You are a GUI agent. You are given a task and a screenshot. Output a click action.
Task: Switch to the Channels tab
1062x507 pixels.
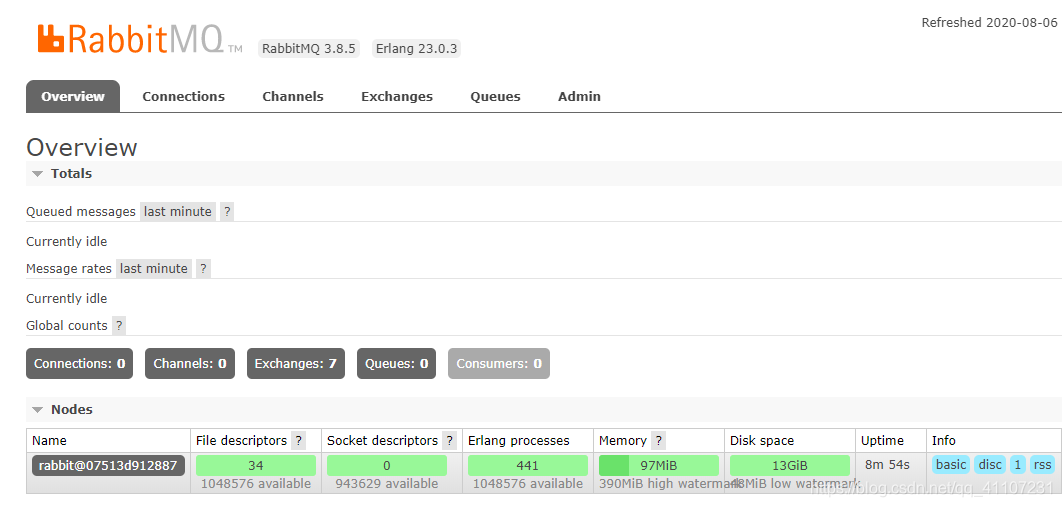293,96
